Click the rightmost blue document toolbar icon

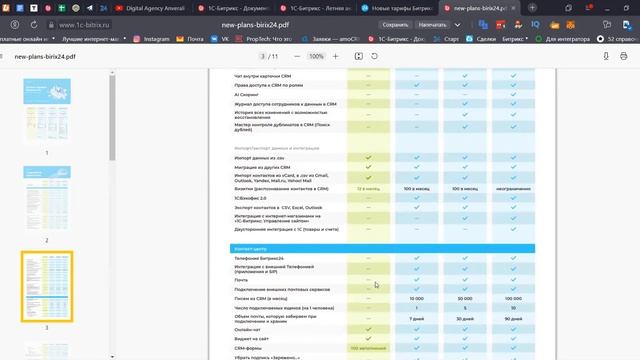(x=627, y=25)
